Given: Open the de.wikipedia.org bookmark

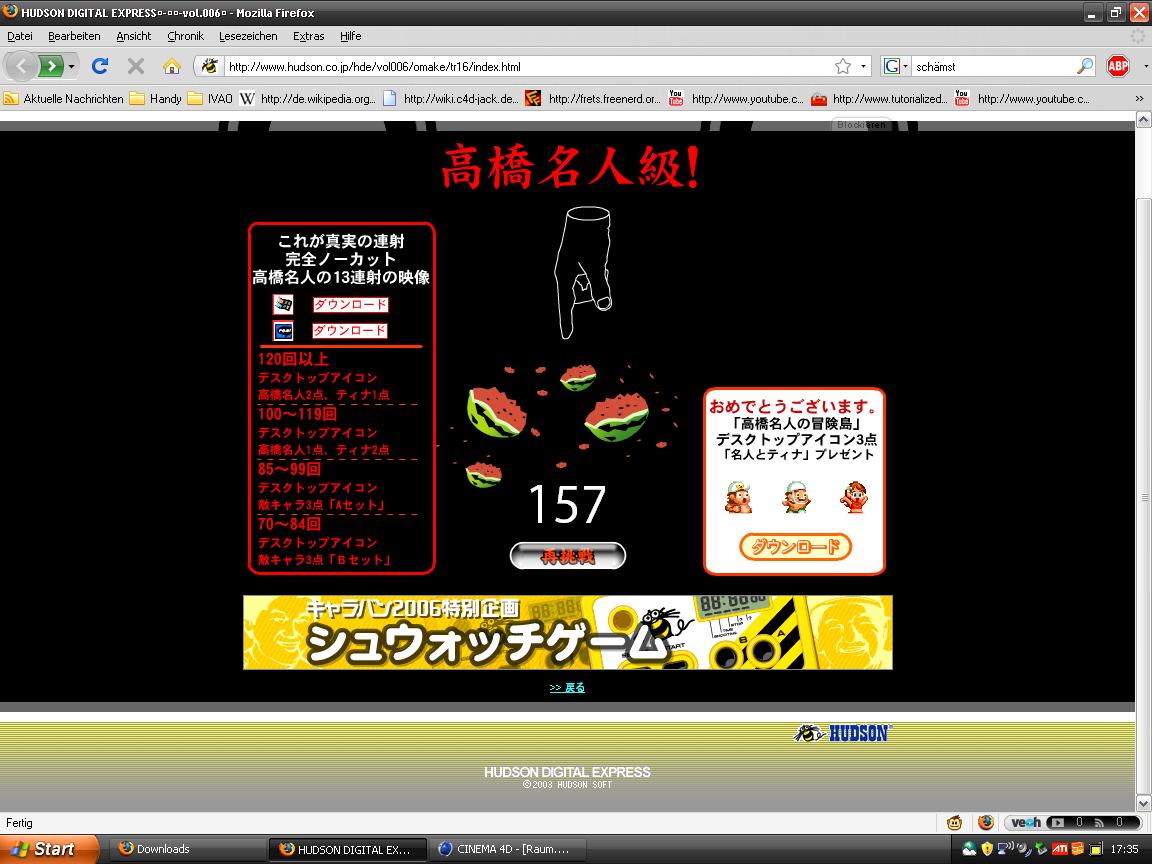Looking at the screenshot, I should click(309, 98).
